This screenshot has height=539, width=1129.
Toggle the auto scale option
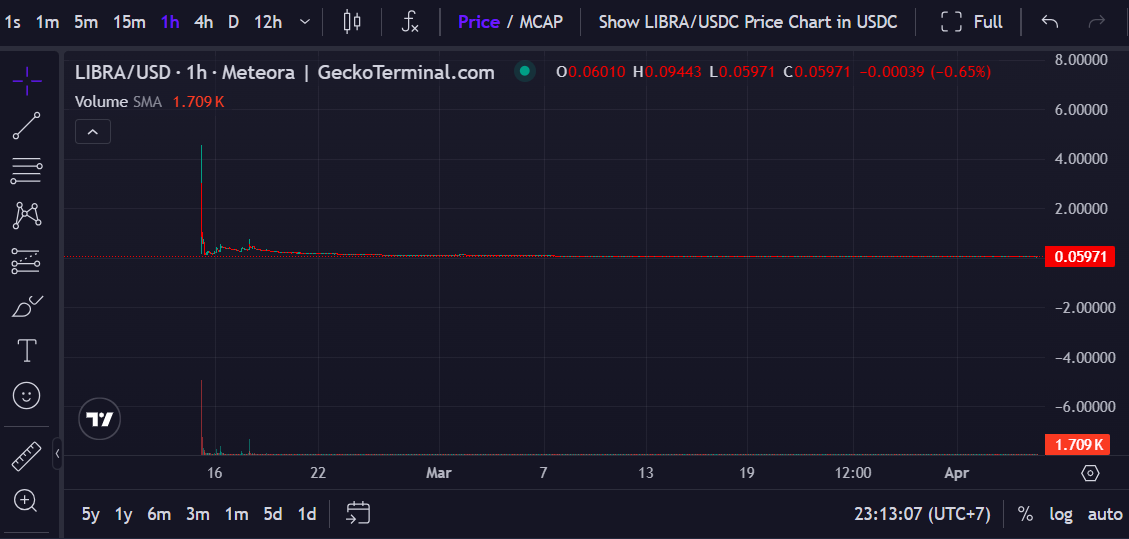click(x=1105, y=514)
